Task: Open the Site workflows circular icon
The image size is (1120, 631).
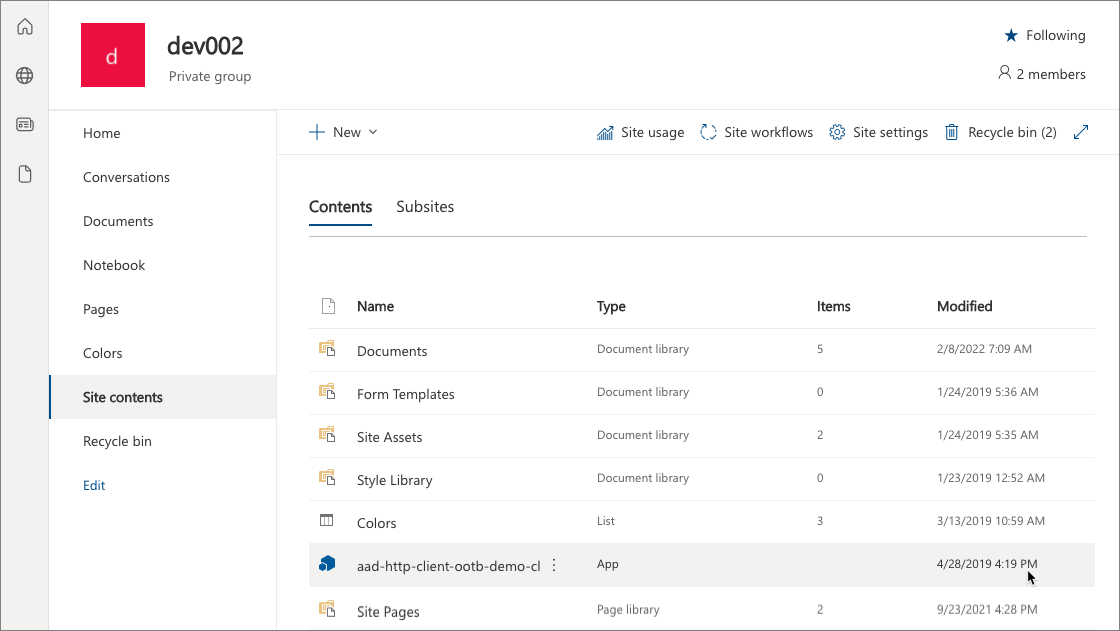Action: [708, 132]
